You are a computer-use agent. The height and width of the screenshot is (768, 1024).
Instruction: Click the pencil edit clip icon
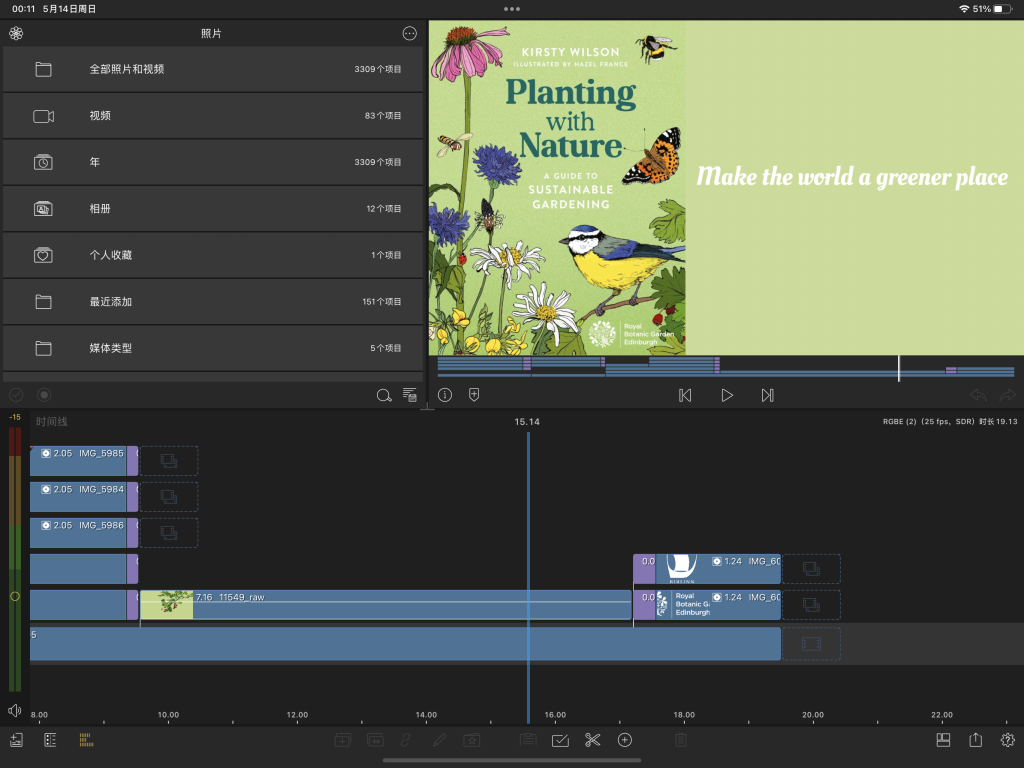click(x=439, y=740)
